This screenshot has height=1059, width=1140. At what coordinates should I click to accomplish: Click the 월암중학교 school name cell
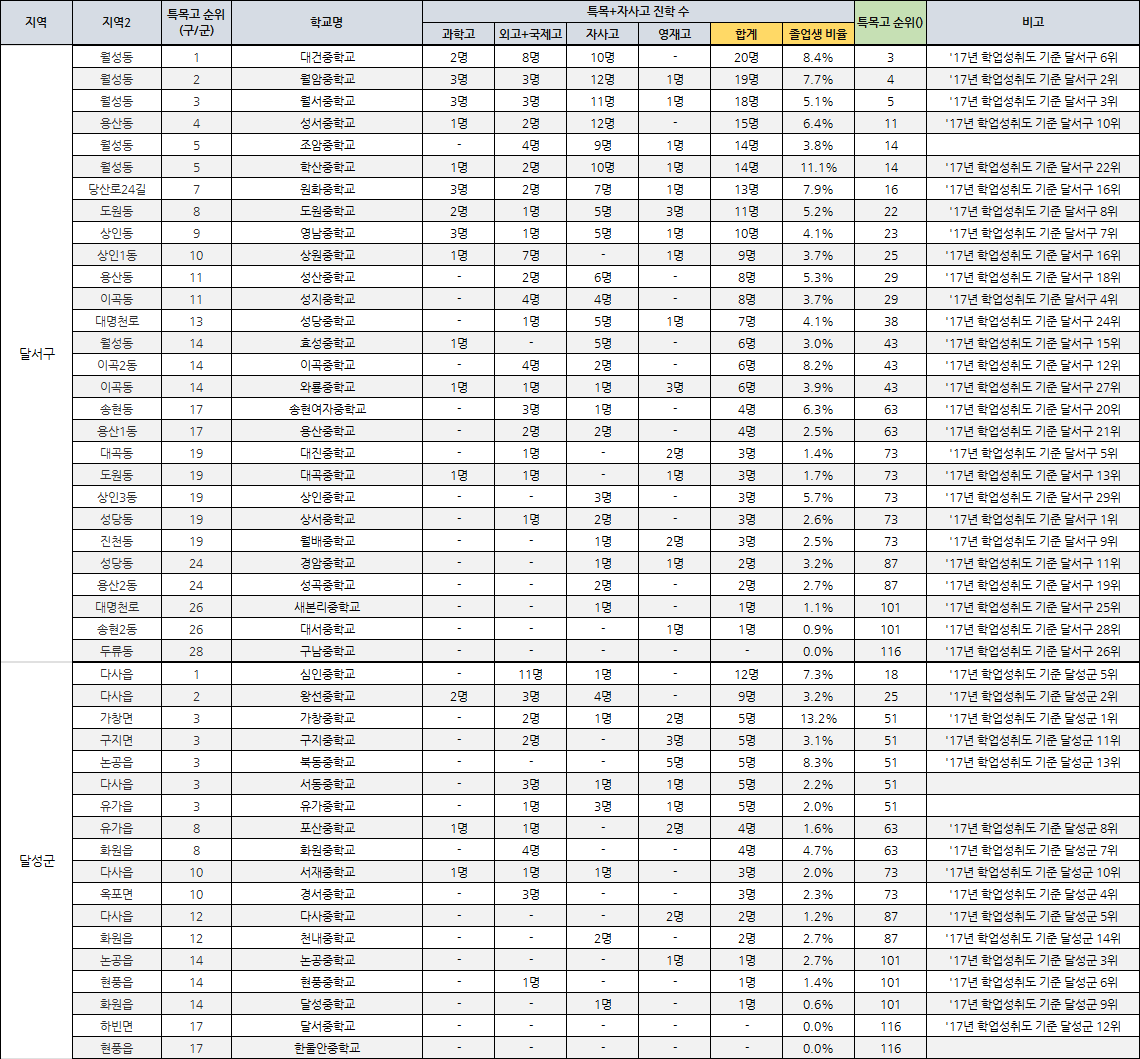tap(326, 79)
